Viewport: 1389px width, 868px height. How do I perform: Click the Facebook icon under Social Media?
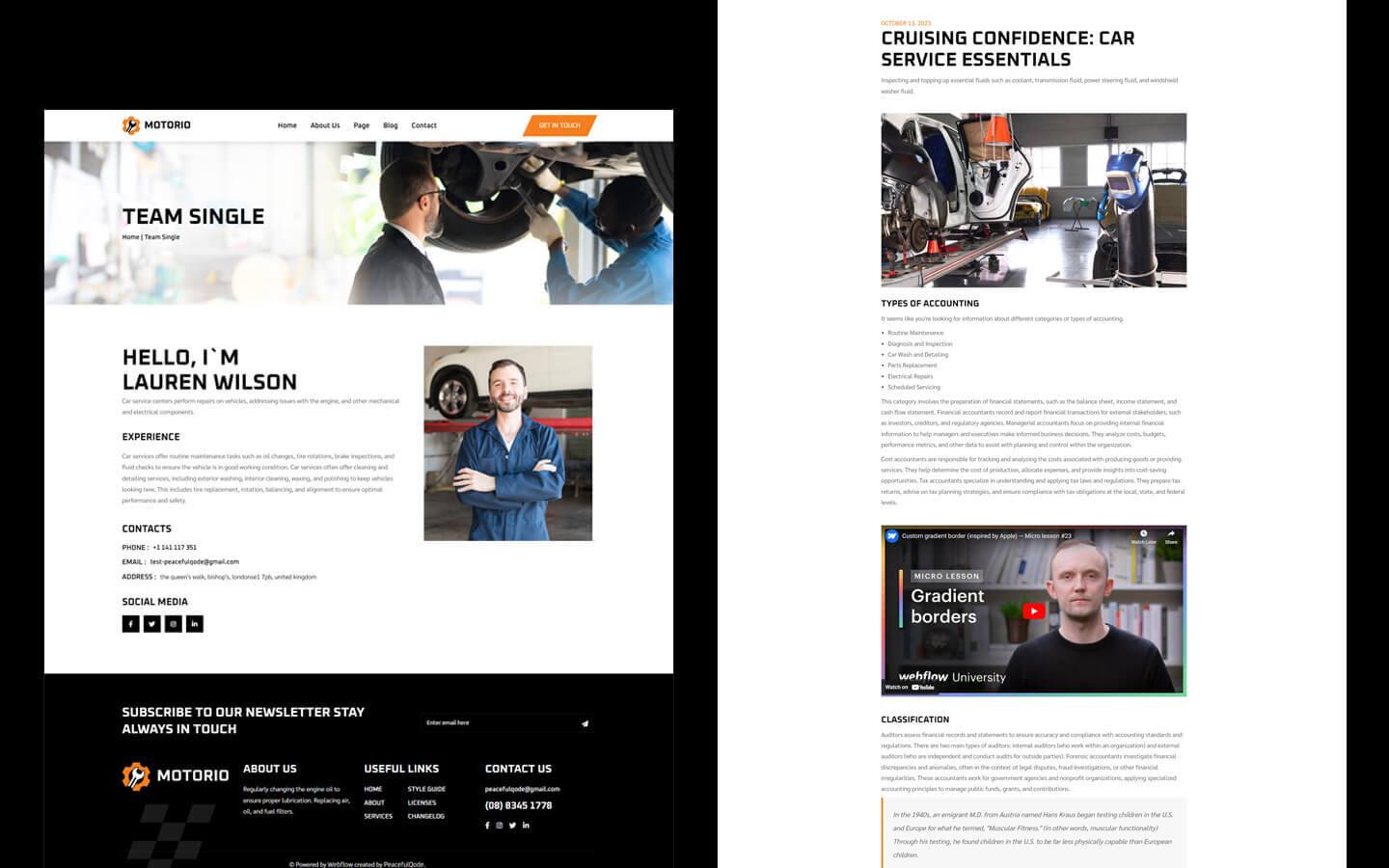(130, 624)
